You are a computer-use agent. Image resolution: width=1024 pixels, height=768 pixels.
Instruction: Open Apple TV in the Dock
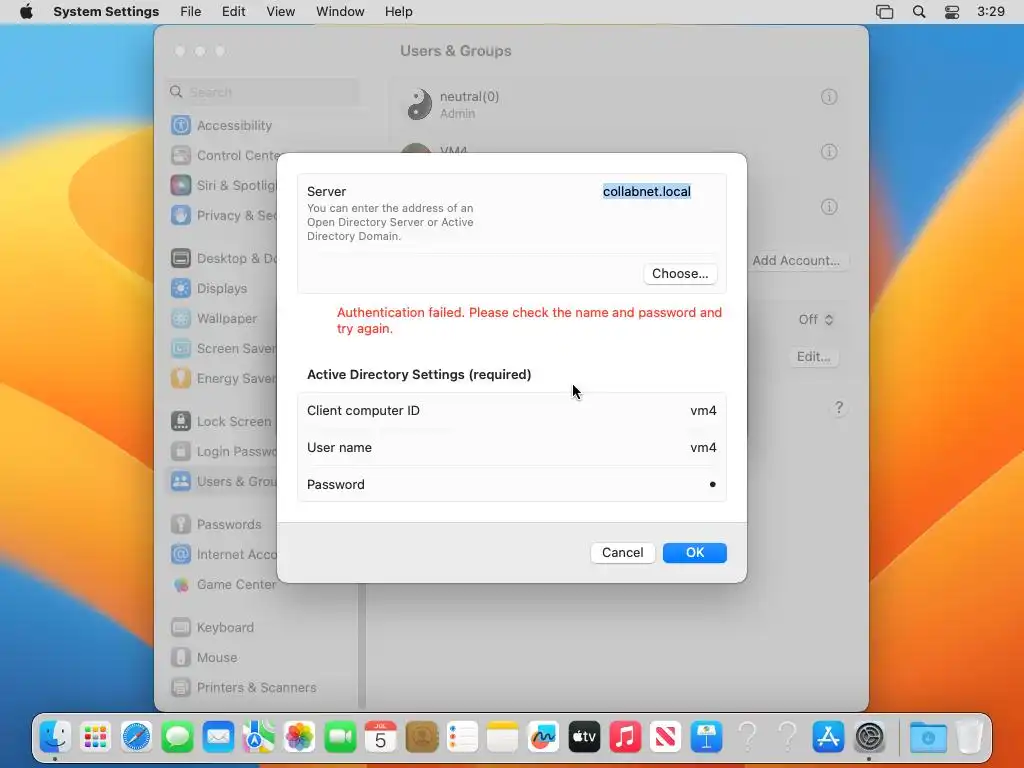click(584, 737)
